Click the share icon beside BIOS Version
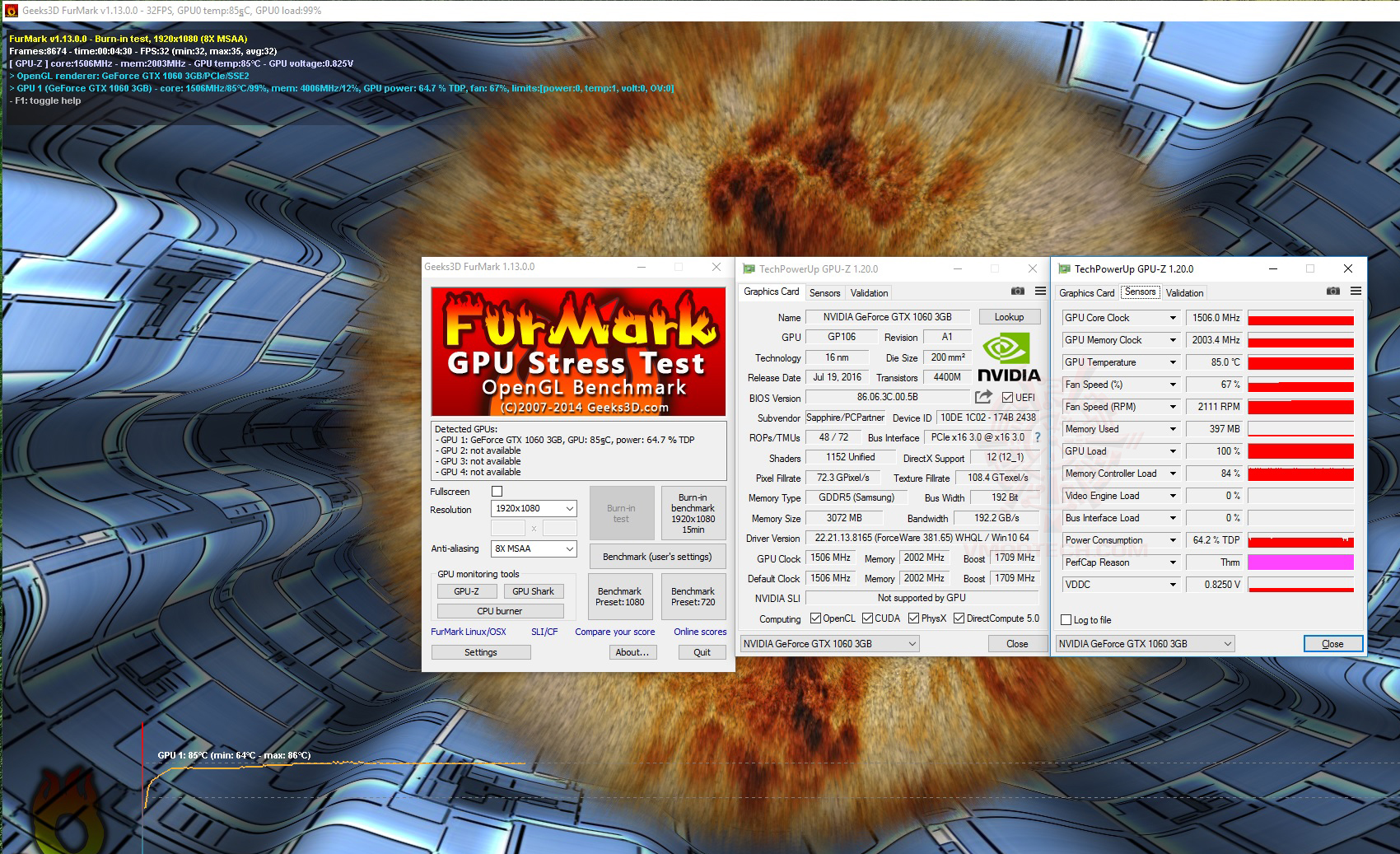Image resolution: width=1400 pixels, height=854 pixels. pyautogui.click(x=983, y=397)
